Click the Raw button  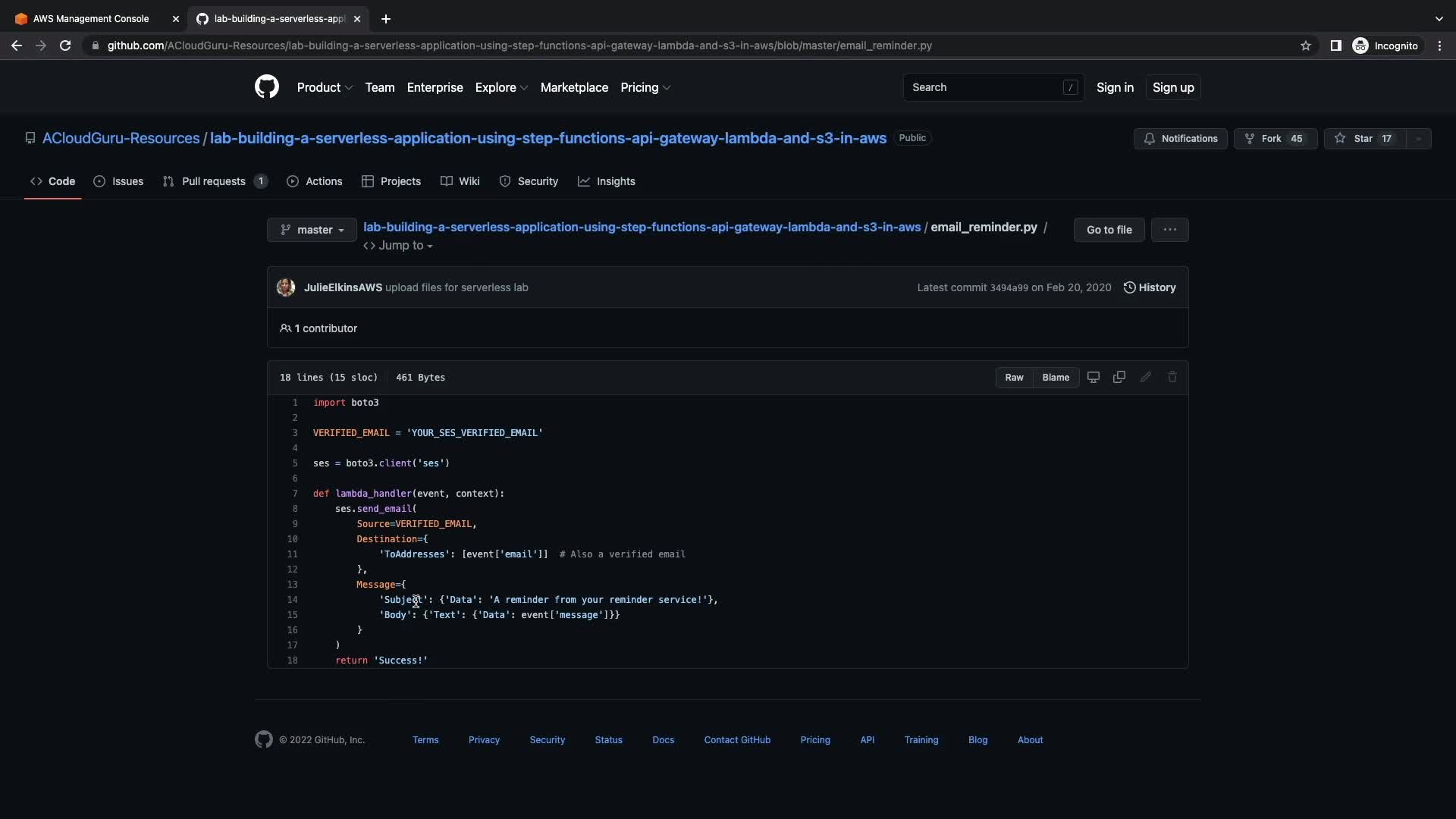pos(1014,378)
